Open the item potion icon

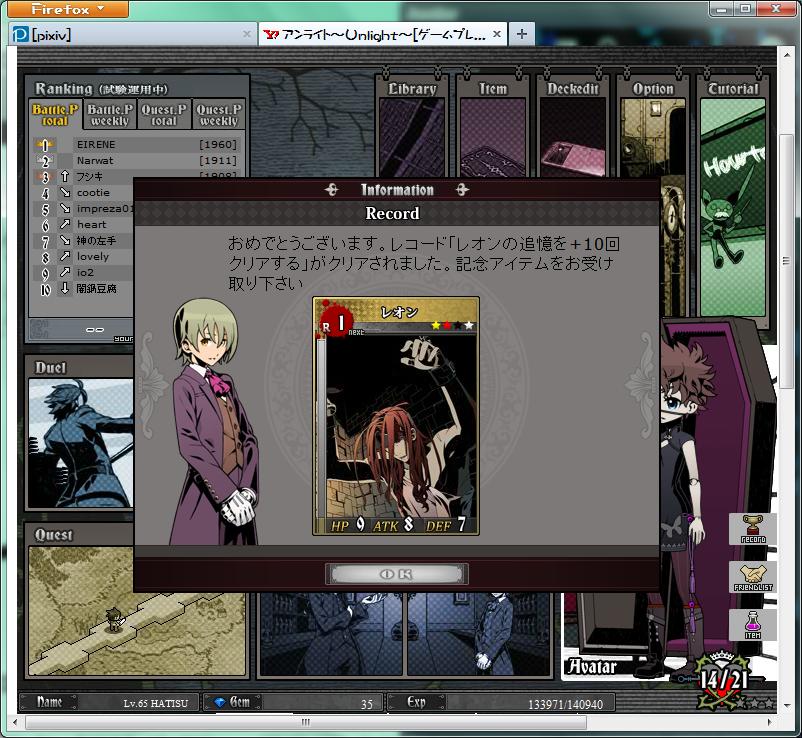[x=752, y=625]
